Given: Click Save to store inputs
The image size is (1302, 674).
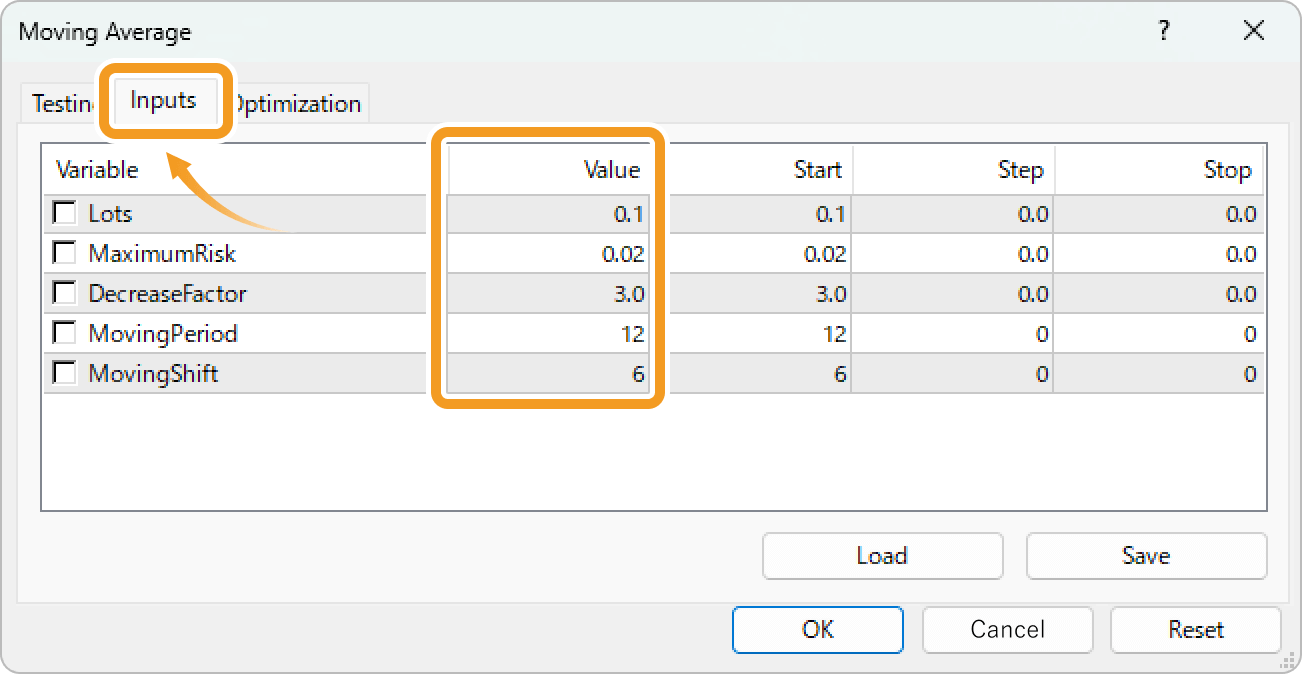Looking at the screenshot, I should tap(1146, 556).
